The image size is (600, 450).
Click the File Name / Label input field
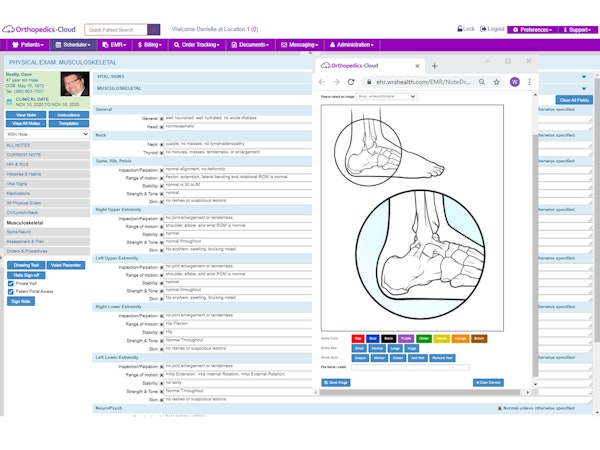coord(410,367)
